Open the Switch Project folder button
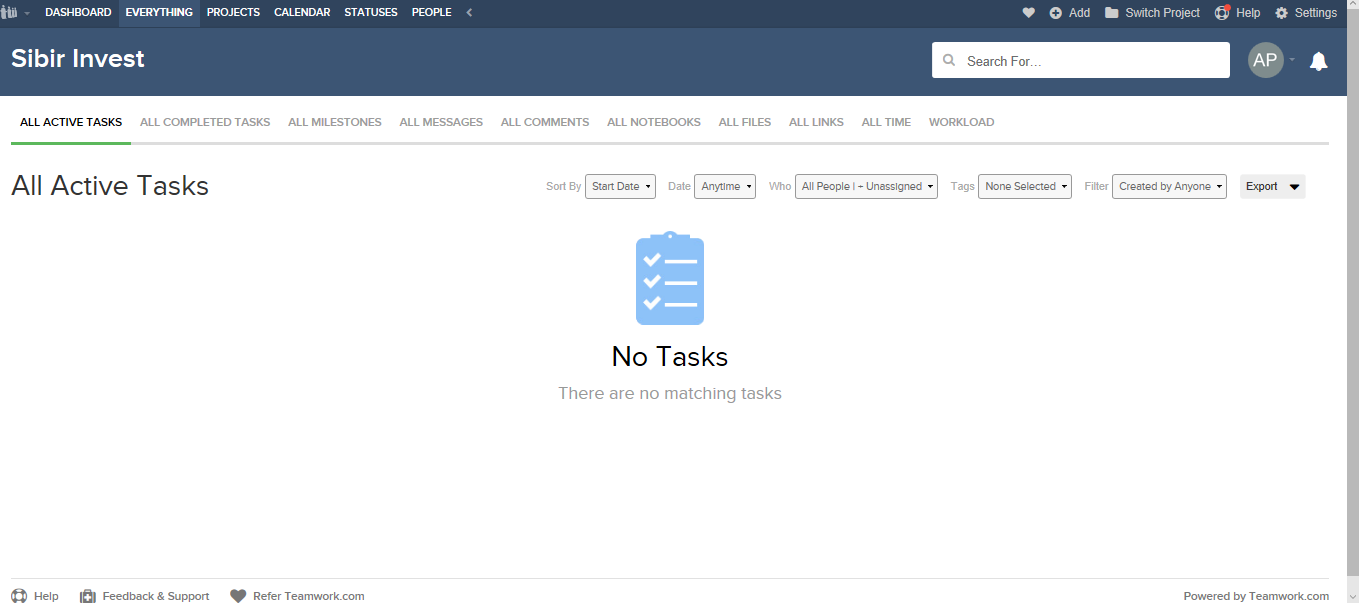This screenshot has height=603, width=1359. pyautogui.click(x=1152, y=13)
